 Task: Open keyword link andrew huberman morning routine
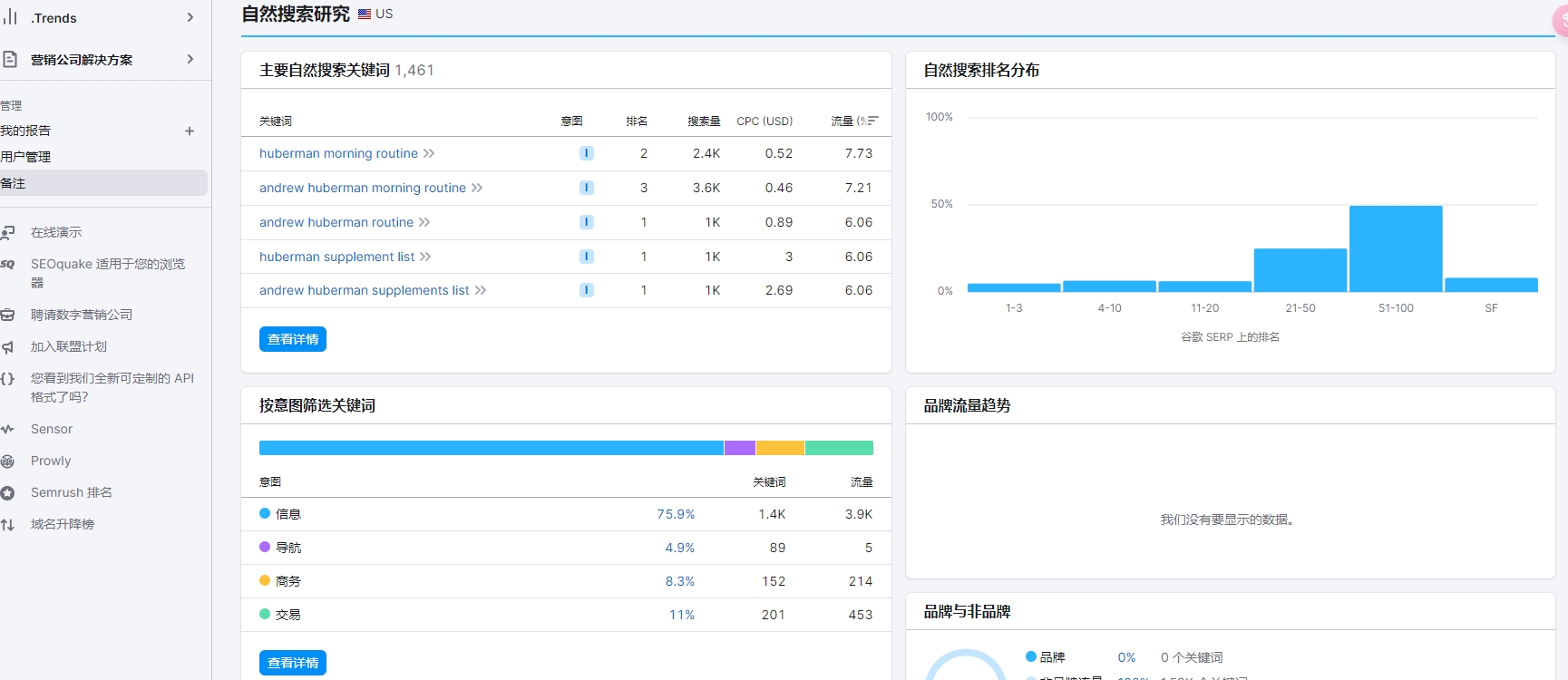point(363,188)
